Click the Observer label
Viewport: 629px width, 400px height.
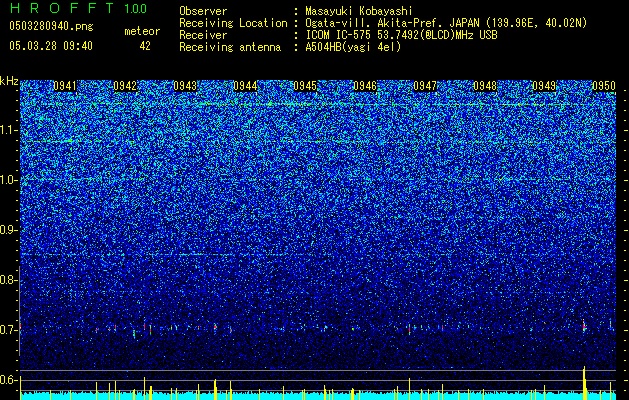[x=203, y=11]
